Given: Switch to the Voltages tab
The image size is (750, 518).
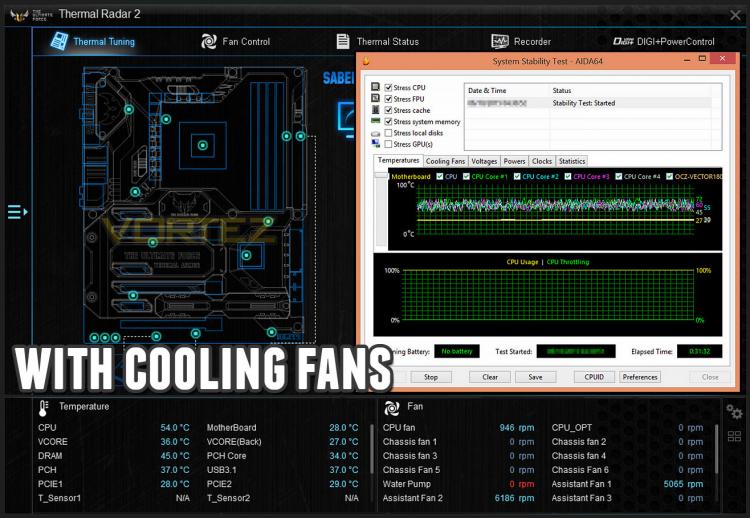Looking at the screenshot, I should click(x=484, y=161).
